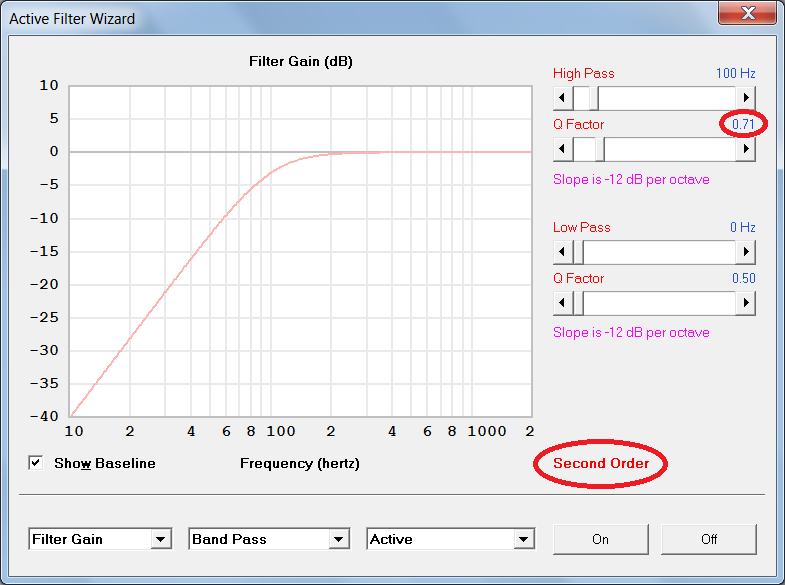This screenshot has height=585, width=785.
Task: Click the filter gain response graph
Action: (300, 251)
